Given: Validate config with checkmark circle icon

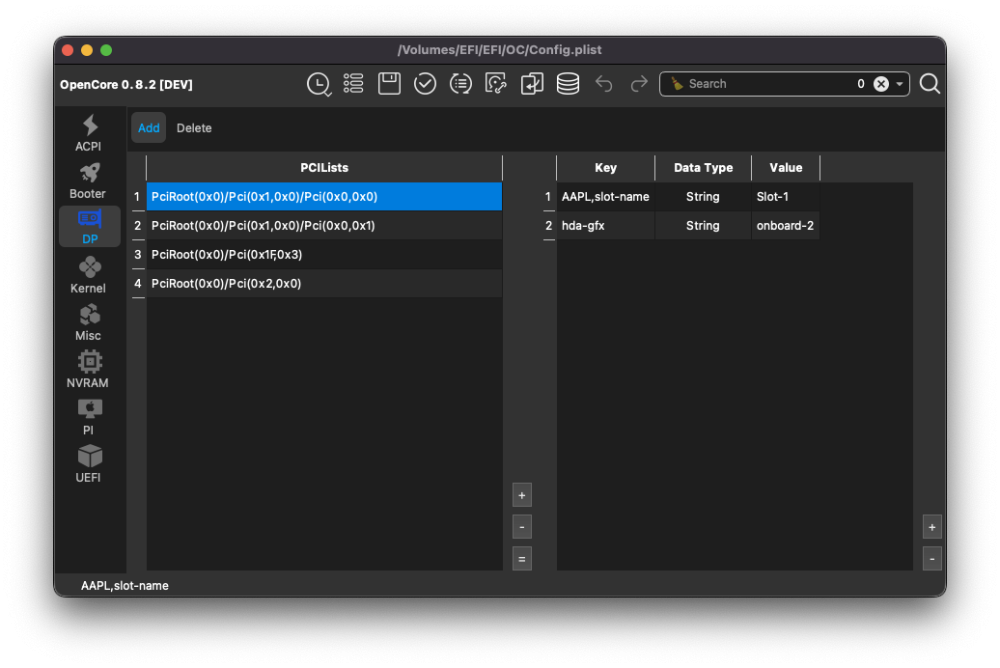Looking at the screenshot, I should [425, 84].
